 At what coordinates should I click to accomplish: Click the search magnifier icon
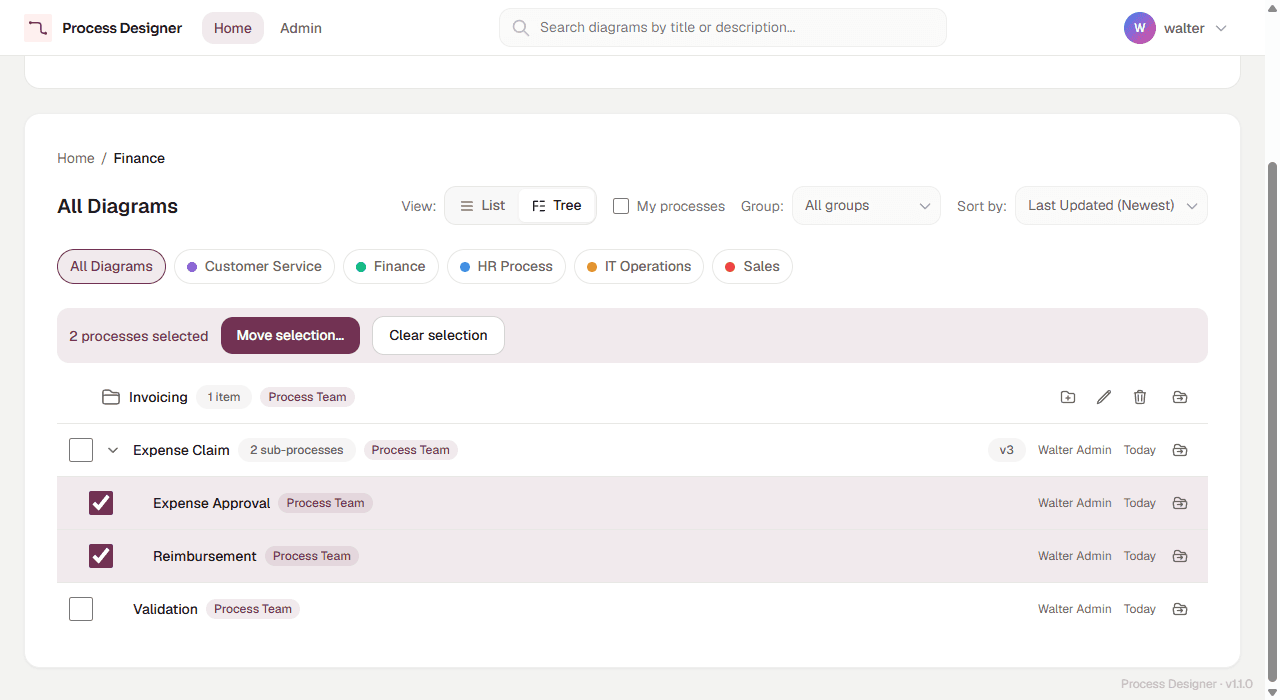(520, 28)
